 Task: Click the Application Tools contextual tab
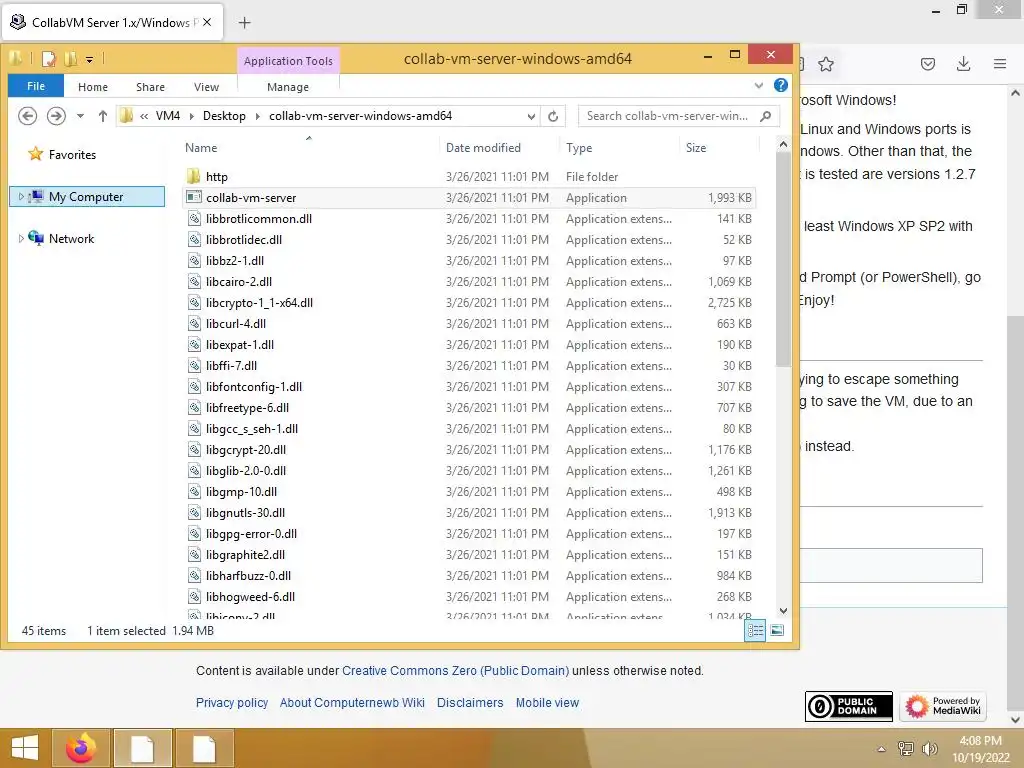coord(288,61)
